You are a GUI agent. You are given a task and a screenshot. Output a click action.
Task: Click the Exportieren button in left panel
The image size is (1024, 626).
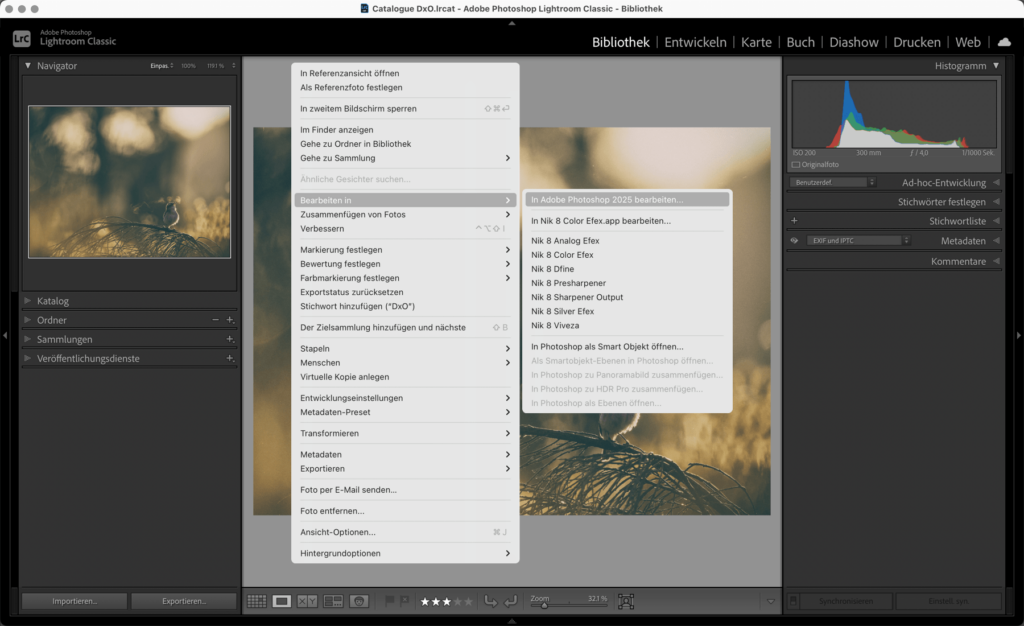[184, 601]
